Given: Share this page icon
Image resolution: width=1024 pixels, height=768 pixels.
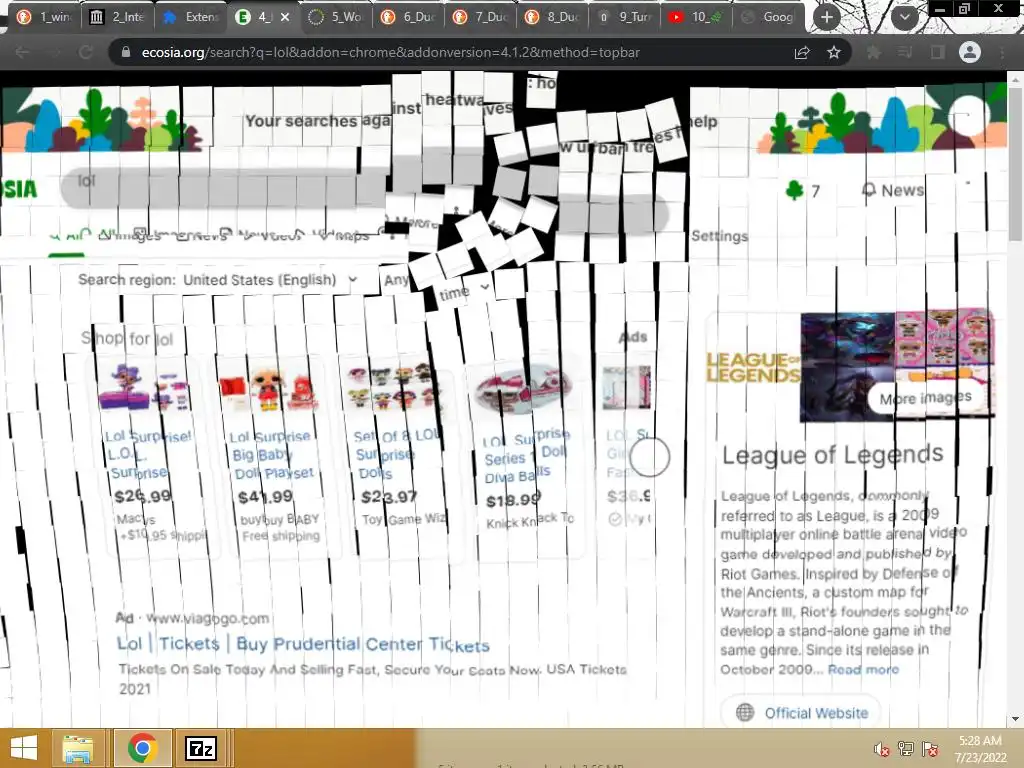Looking at the screenshot, I should [x=802, y=52].
